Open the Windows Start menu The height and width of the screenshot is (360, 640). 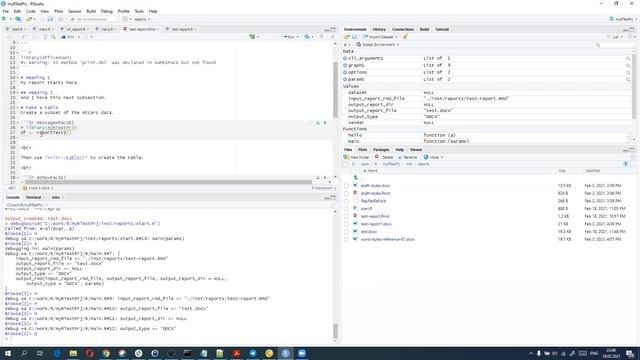tap(7, 353)
